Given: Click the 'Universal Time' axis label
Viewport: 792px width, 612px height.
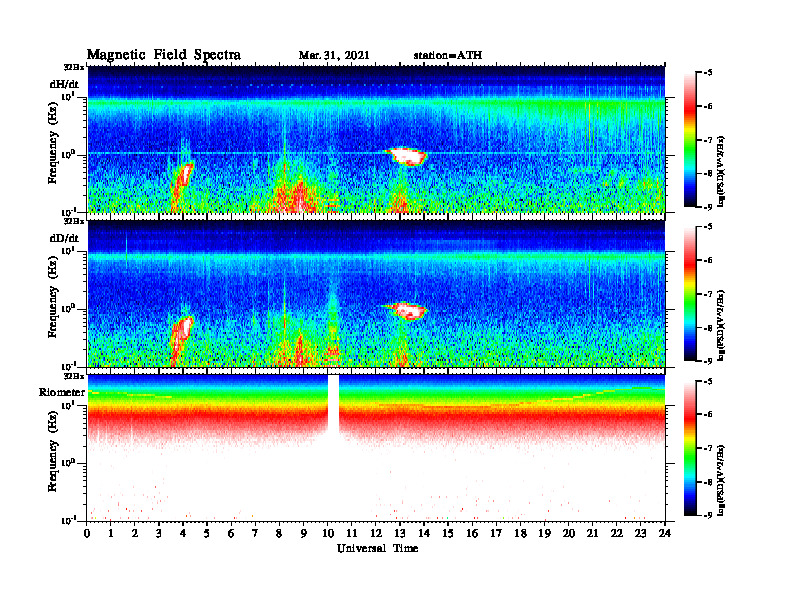Looking at the screenshot, I should coord(377,548).
